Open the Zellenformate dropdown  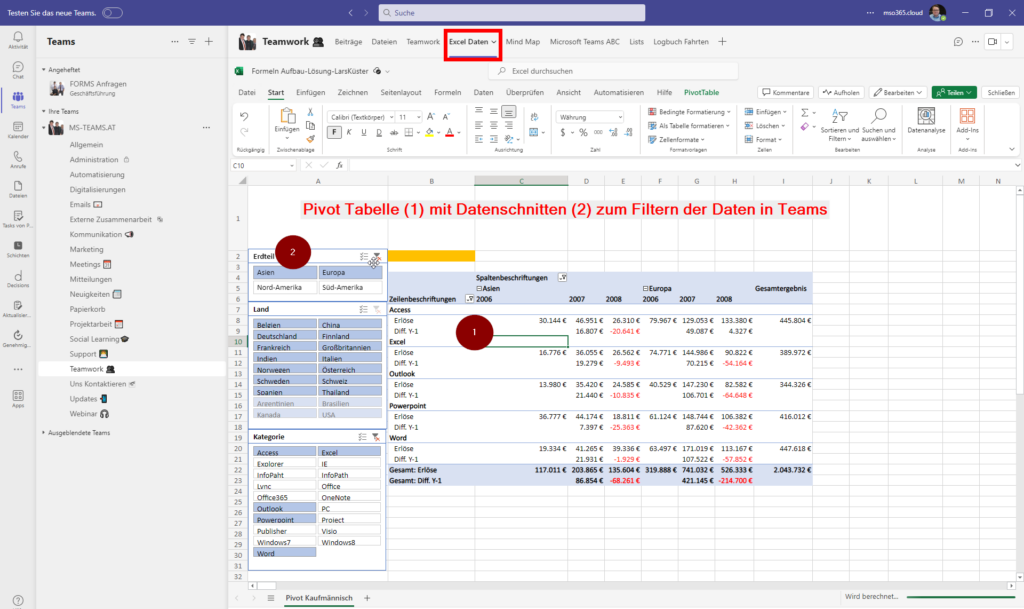pyautogui.click(x=676, y=140)
